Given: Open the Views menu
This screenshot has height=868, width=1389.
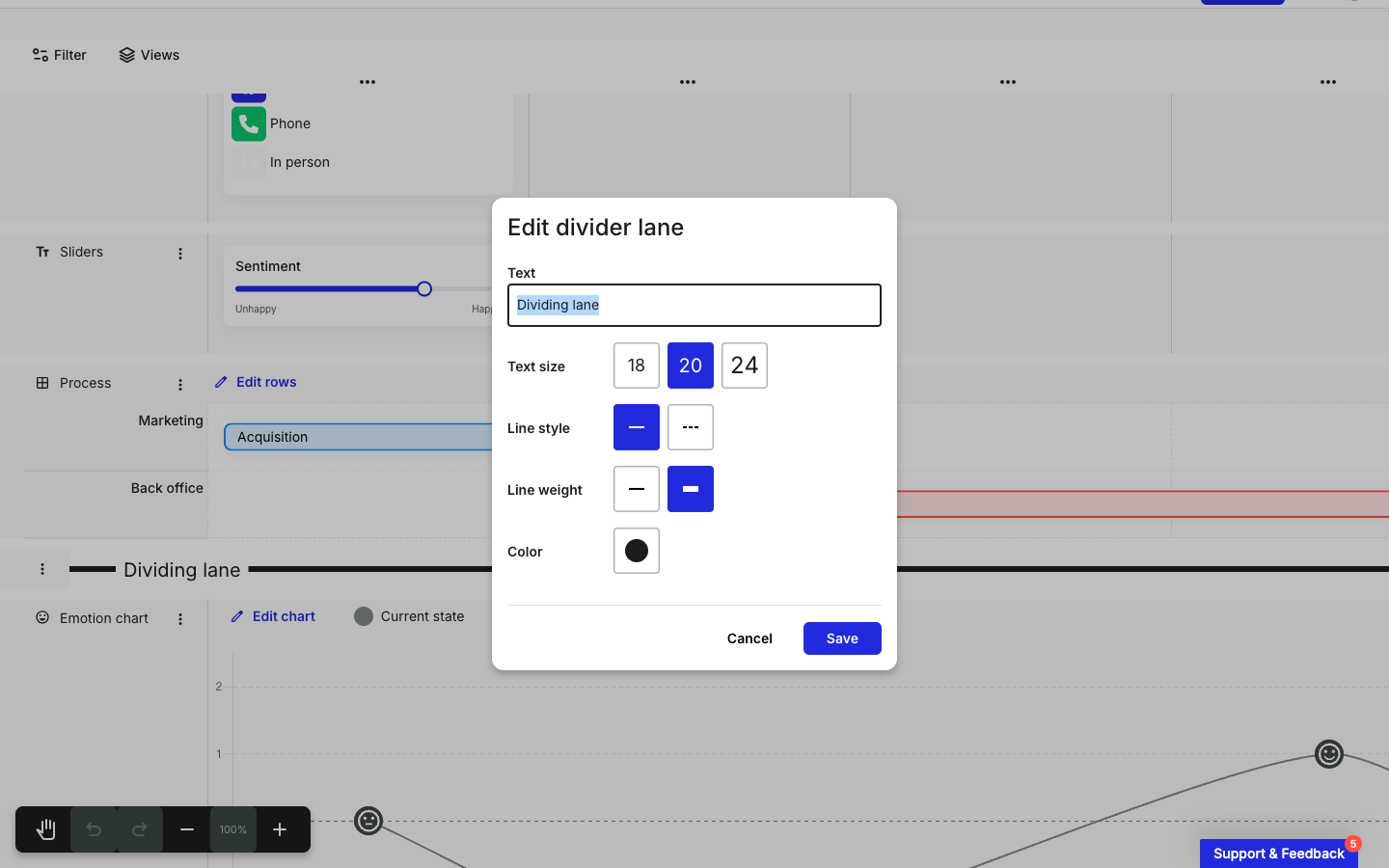Looking at the screenshot, I should [x=150, y=55].
